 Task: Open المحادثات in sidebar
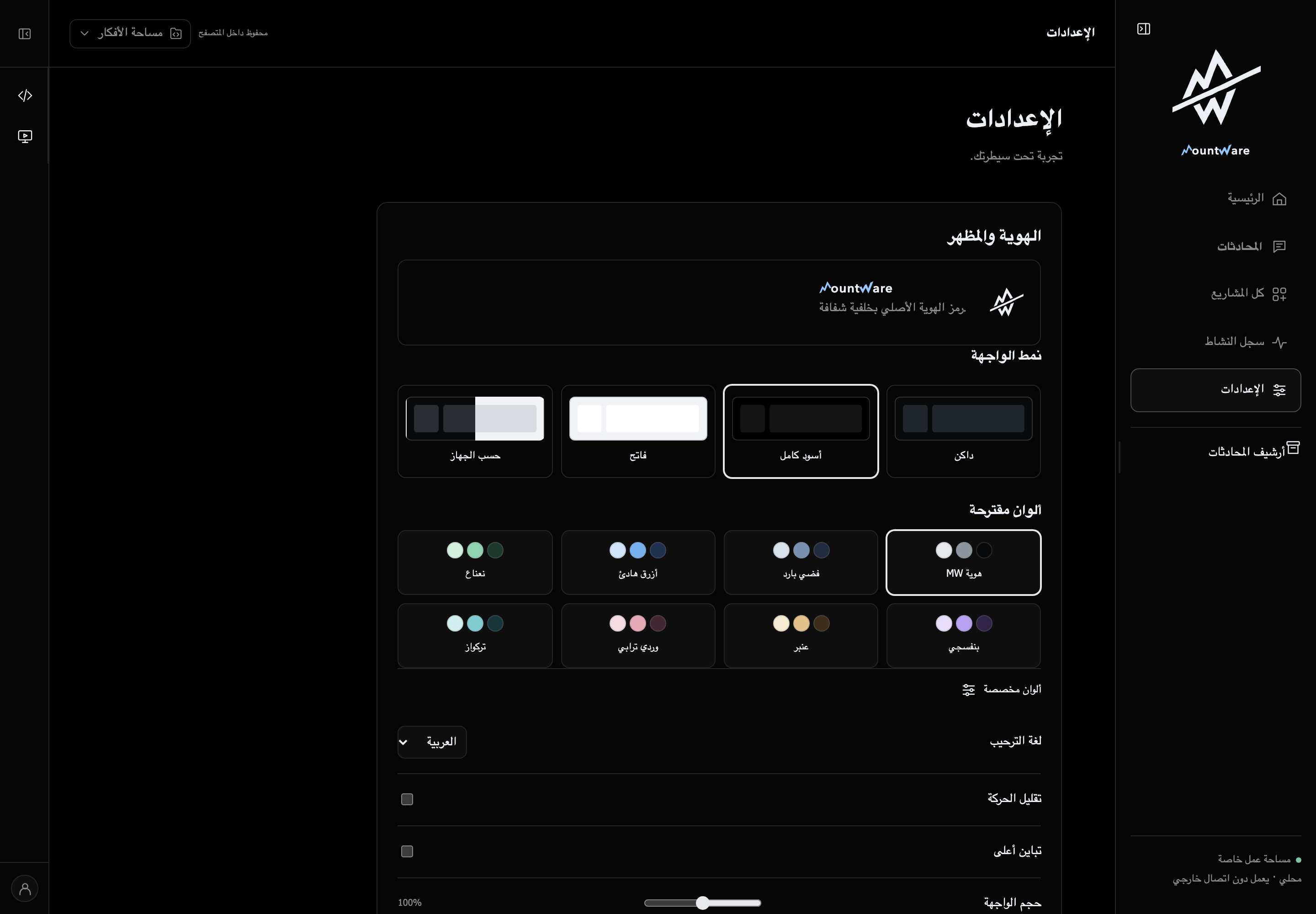point(1216,247)
